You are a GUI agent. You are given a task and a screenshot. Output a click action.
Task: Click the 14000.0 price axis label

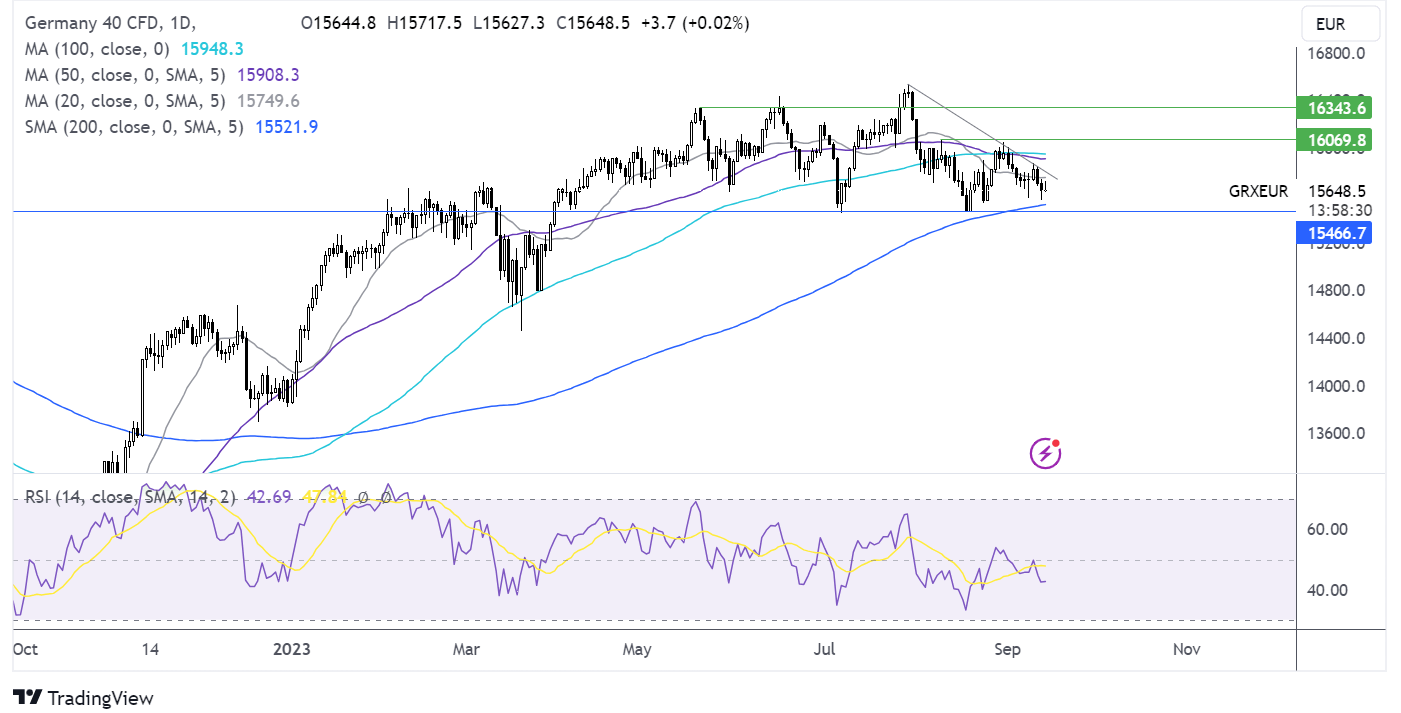pos(1336,386)
